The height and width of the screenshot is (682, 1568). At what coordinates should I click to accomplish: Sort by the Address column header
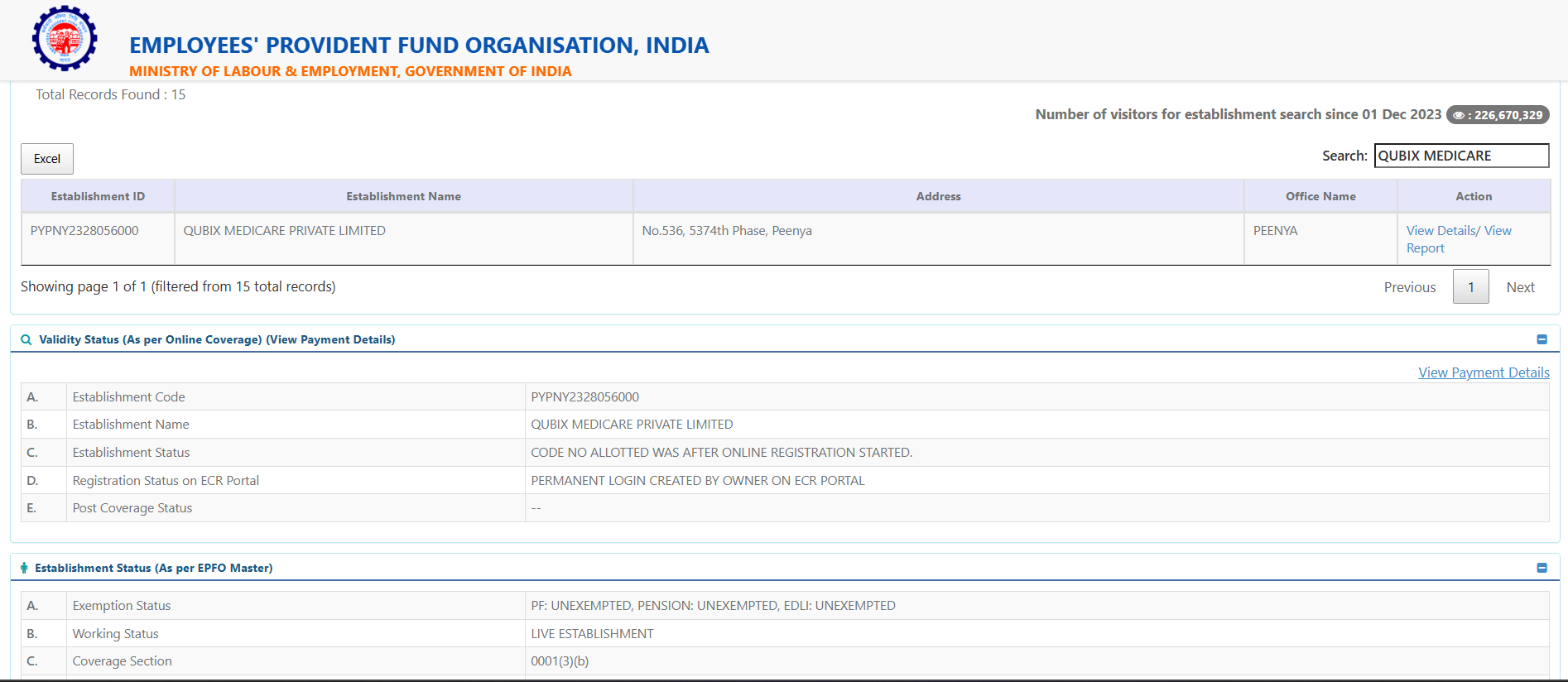pyautogui.click(x=938, y=196)
